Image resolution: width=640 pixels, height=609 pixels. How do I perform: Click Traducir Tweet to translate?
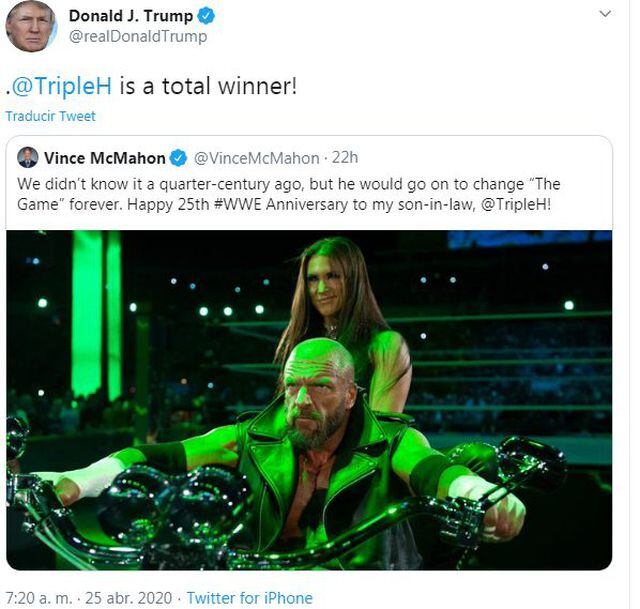pyautogui.click(x=50, y=116)
